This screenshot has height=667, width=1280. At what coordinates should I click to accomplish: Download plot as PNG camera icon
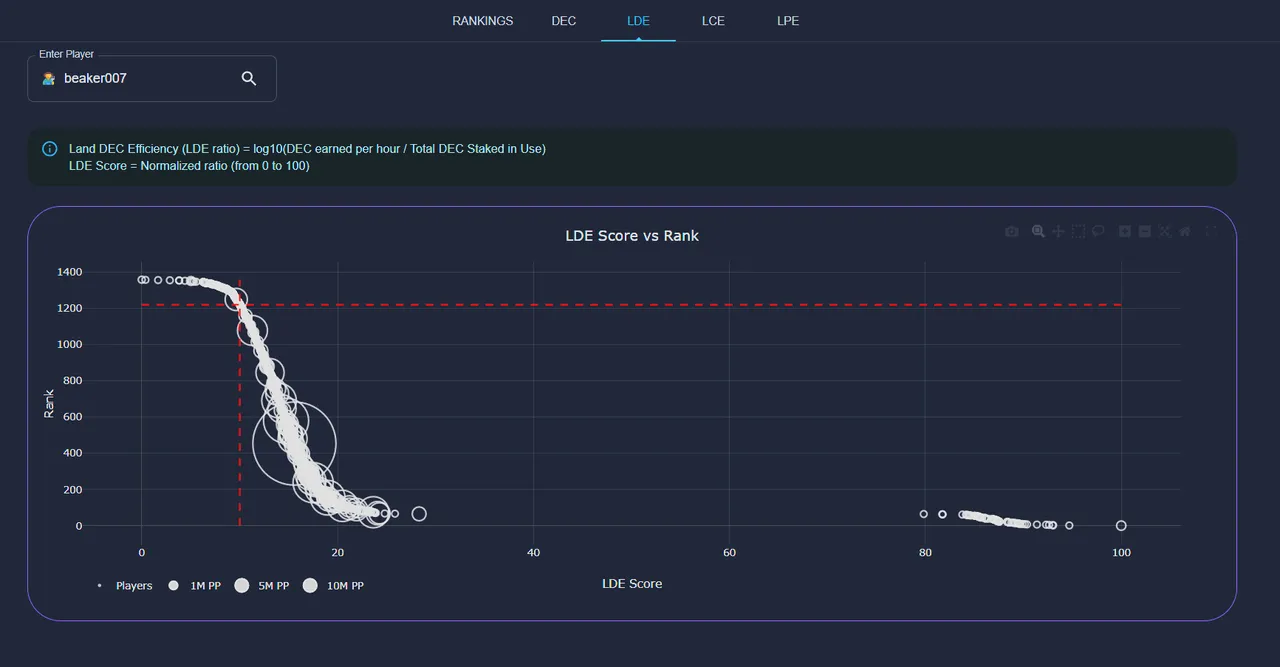coord(1012,231)
